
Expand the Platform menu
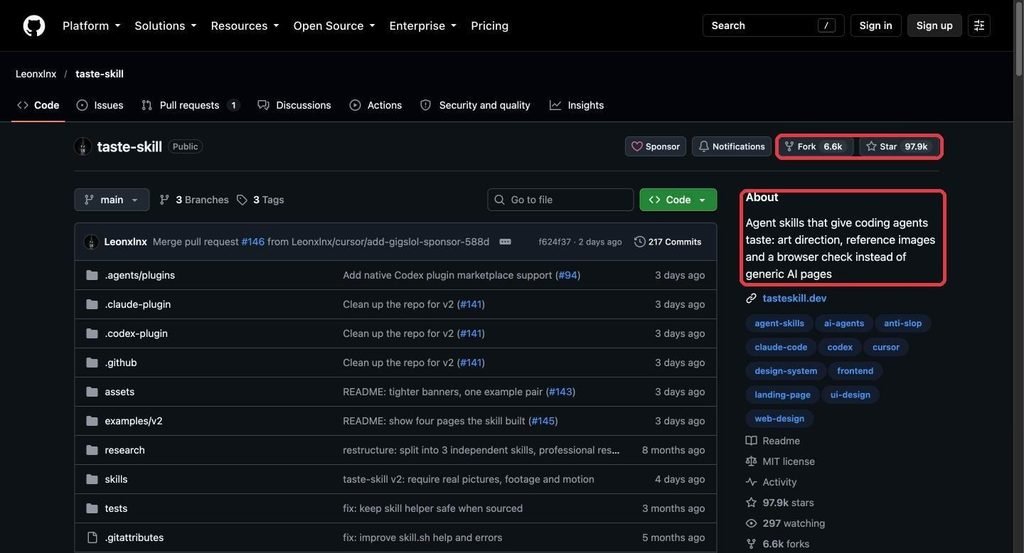[91, 25]
